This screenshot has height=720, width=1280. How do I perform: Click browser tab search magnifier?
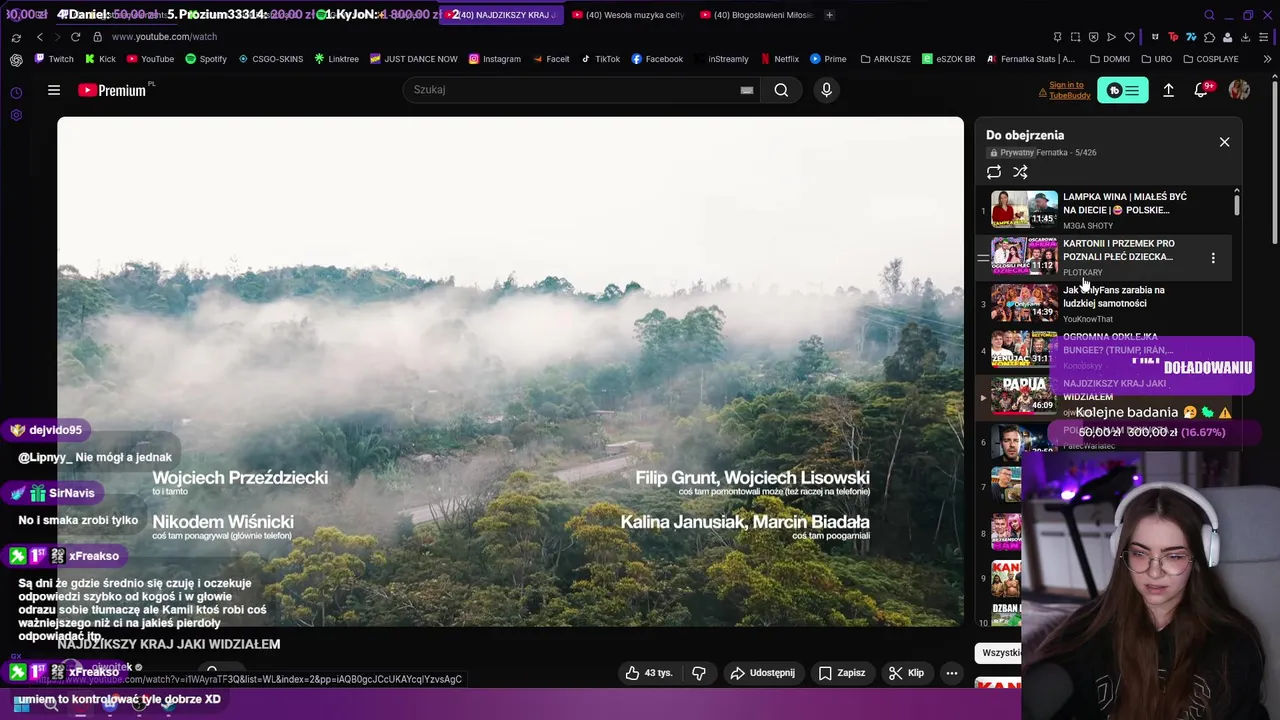point(1209,15)
